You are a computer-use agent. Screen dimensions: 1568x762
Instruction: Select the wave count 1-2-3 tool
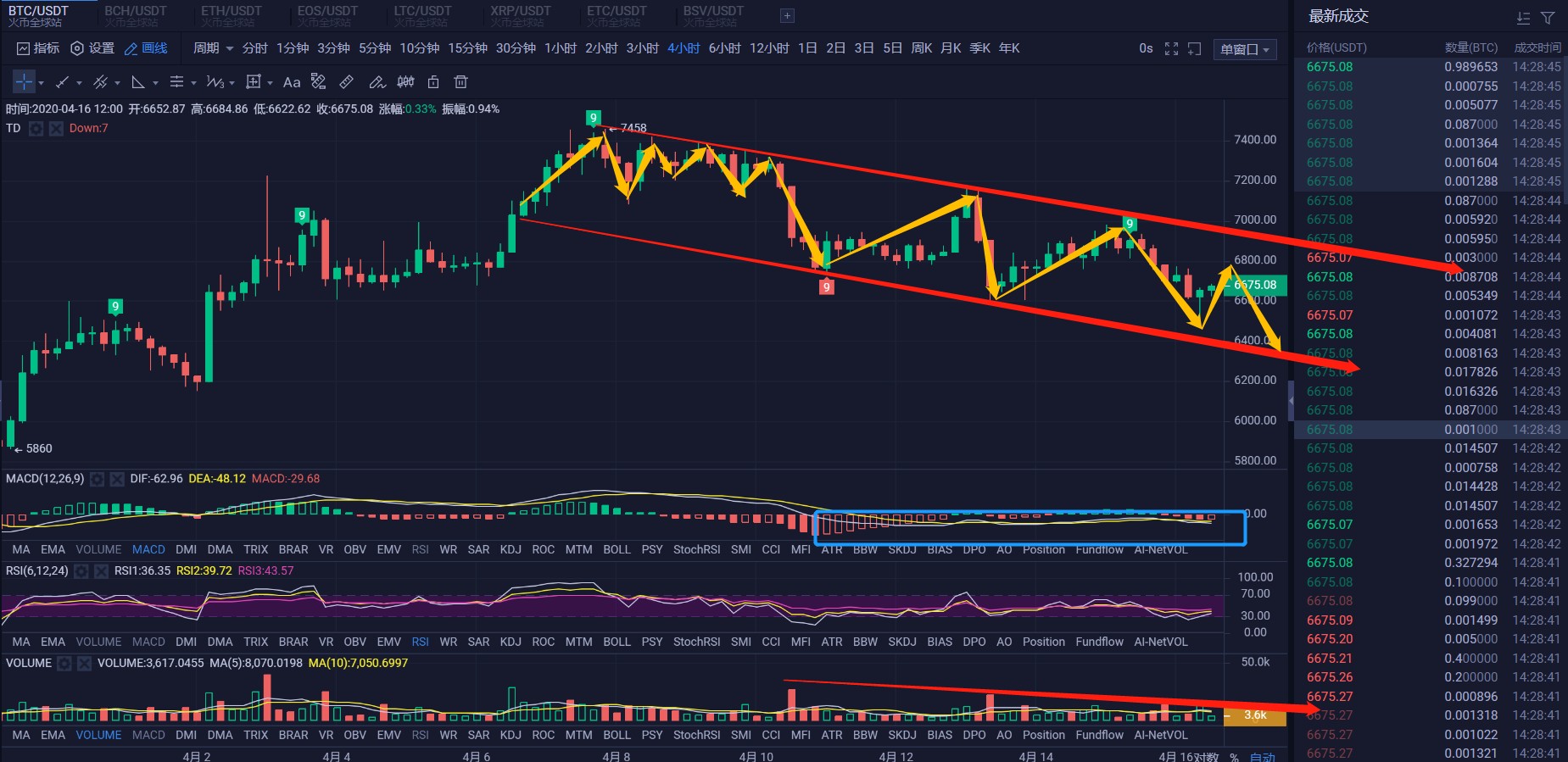pos(215,82)
